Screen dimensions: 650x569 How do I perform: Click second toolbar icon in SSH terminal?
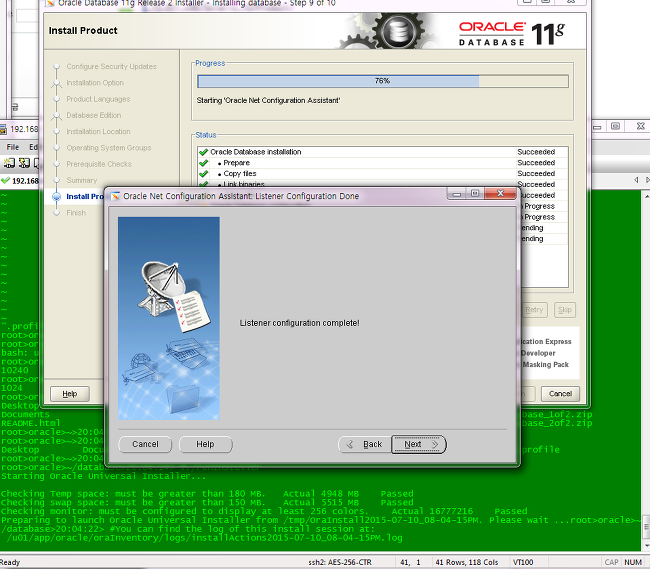point(24,163)
